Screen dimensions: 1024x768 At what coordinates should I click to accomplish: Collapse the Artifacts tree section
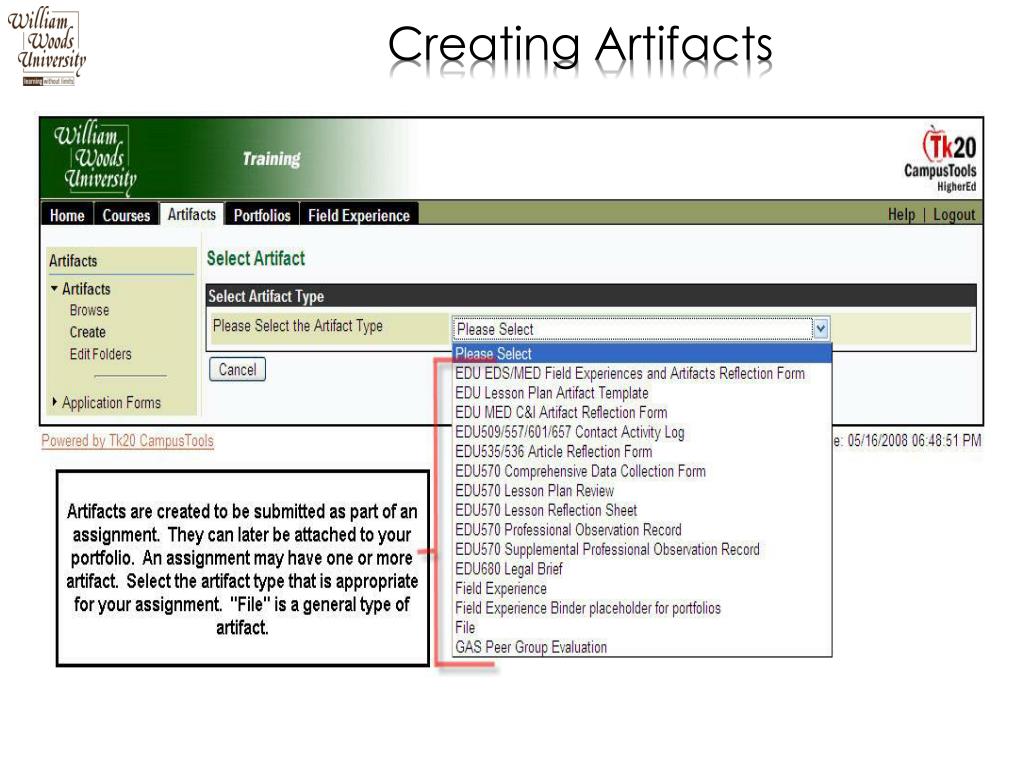(54, 288)
